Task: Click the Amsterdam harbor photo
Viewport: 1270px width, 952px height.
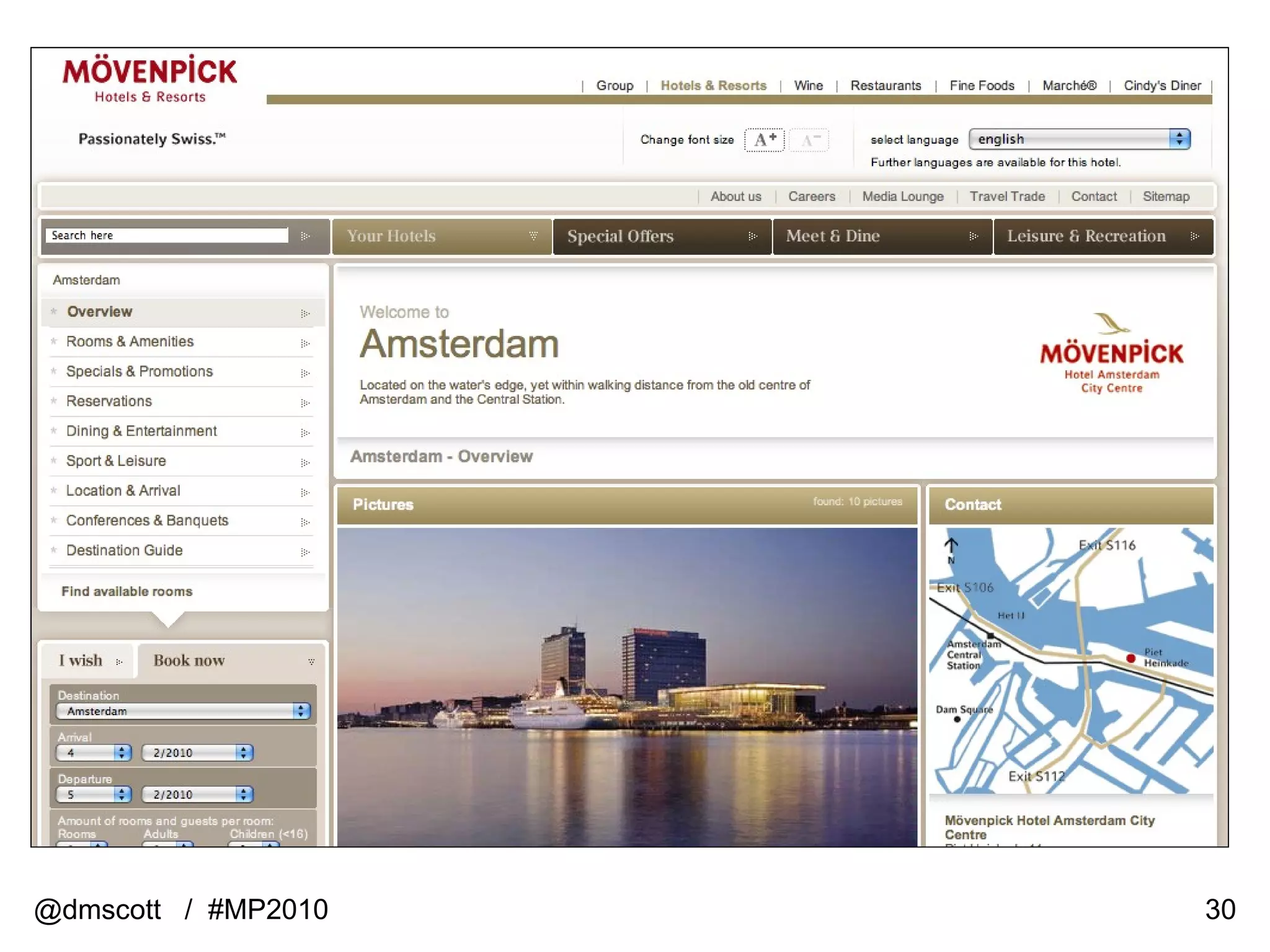Action: pos(627,687)
